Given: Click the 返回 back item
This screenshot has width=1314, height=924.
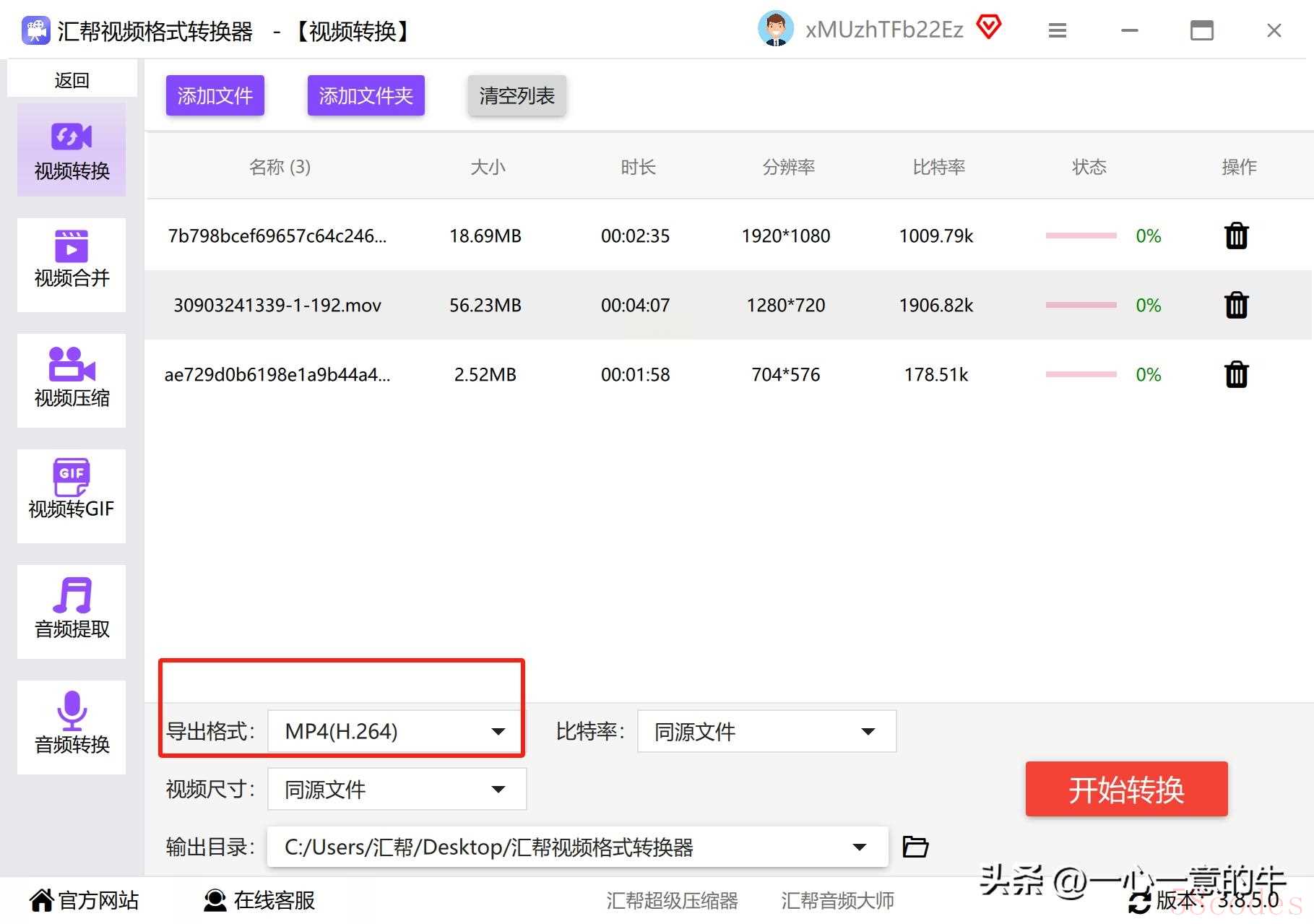Looking at the screenshot, I should pyautogui.click(x=72, y=79).
